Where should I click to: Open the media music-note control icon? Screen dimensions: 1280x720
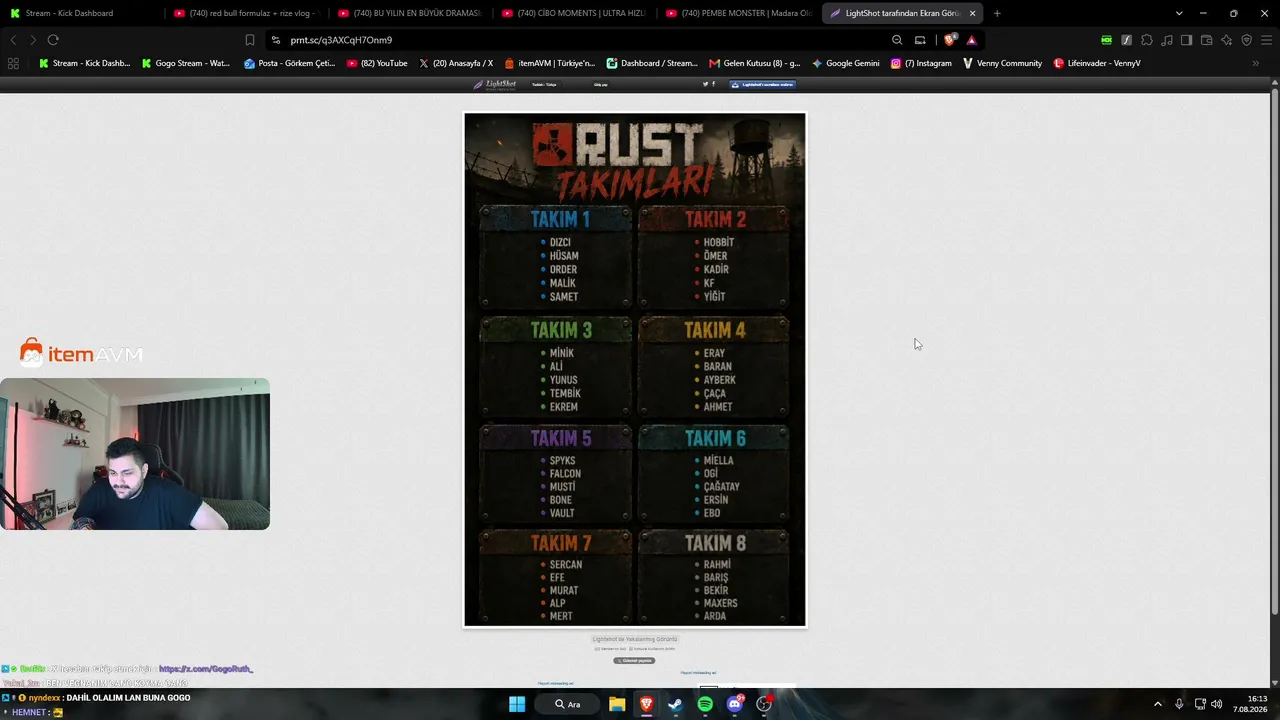pos(1167,40)
